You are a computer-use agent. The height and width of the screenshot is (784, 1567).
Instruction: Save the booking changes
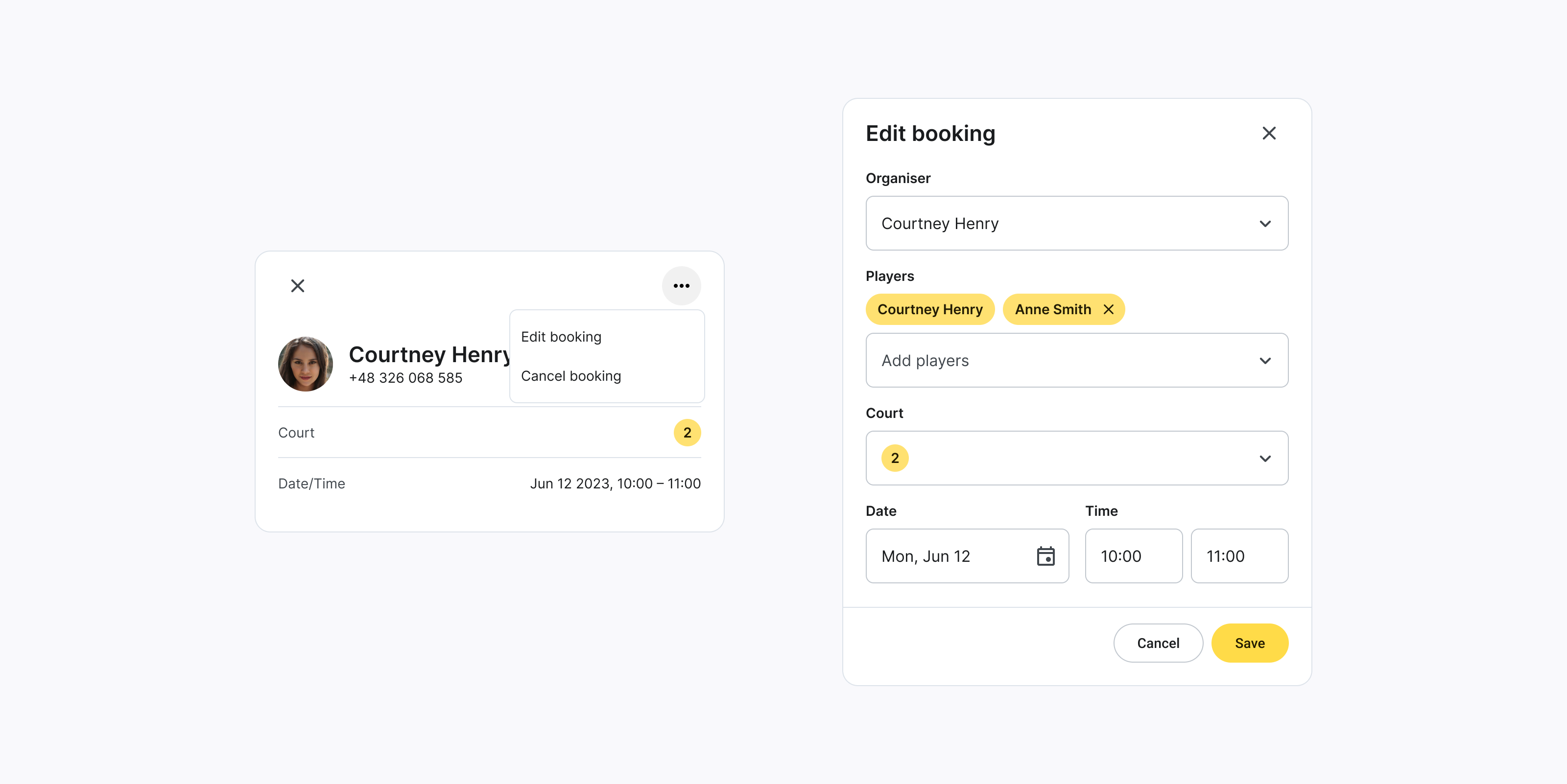click(x=1250, y=643)
